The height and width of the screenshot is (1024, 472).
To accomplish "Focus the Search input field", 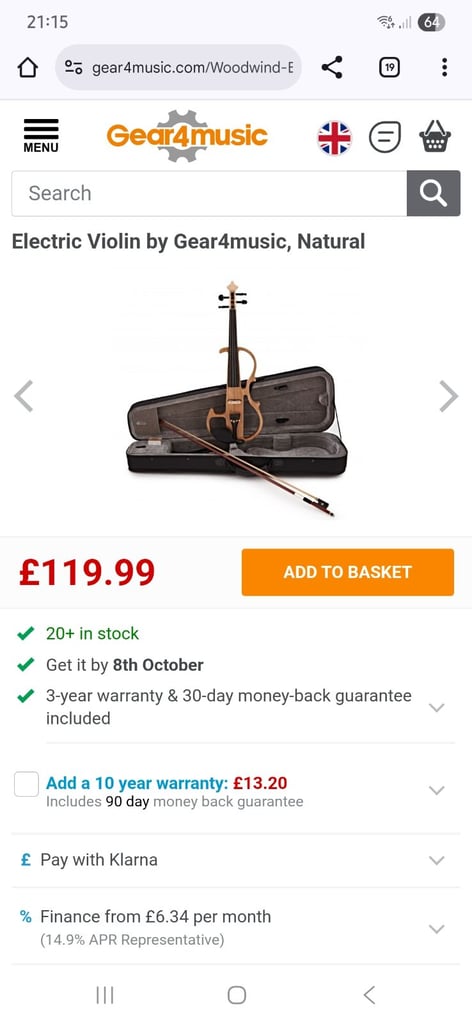I will (x=209, y=193).
